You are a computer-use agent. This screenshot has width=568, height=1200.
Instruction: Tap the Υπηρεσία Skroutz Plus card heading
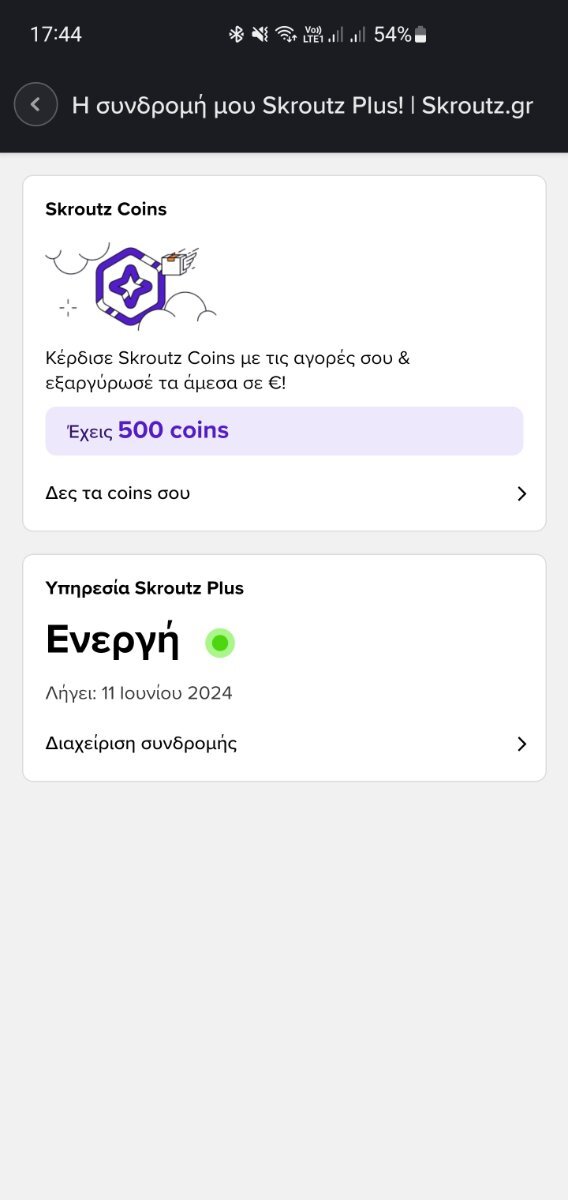pos(144,588)
